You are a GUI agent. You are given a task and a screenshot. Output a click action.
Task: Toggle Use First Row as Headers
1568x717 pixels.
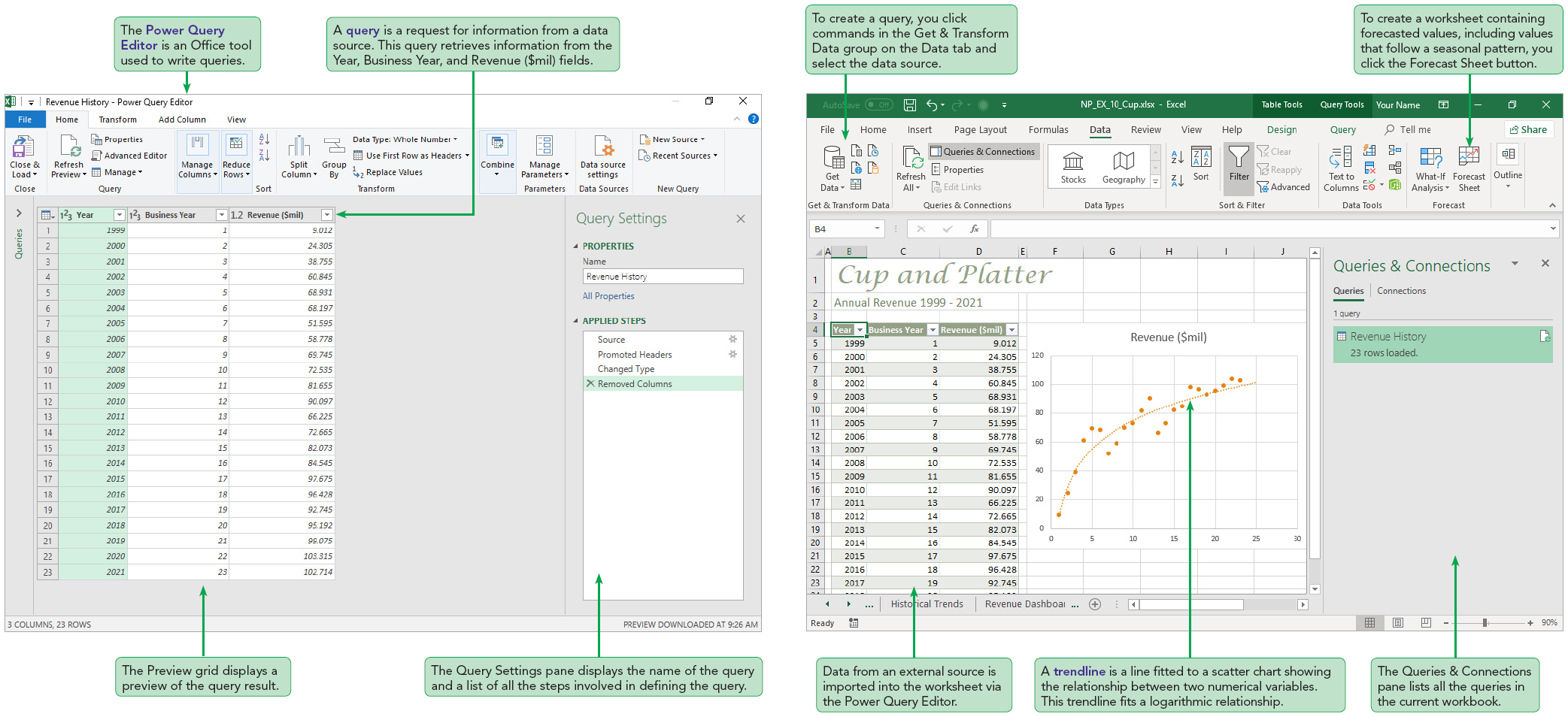[x=412, y=156]
